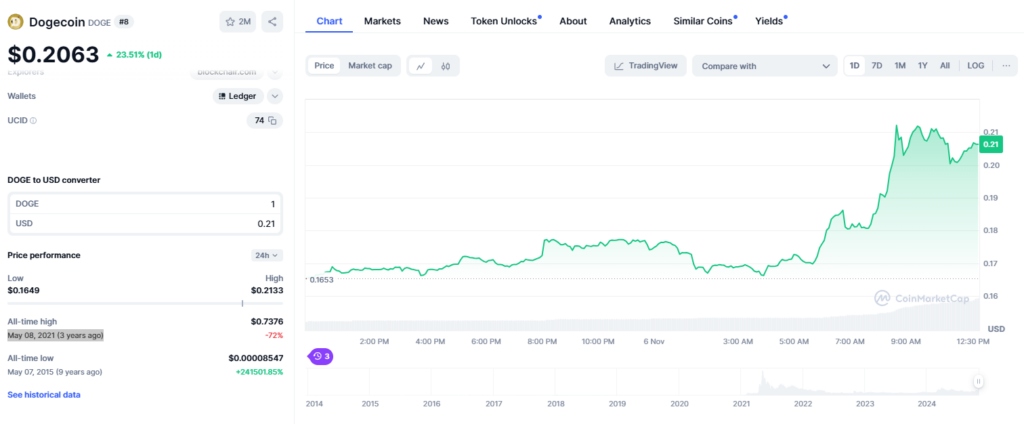Screen dimensions: 1024x424
Task: Click the $0.7376 all-time high value
Action: coord(267,321)
